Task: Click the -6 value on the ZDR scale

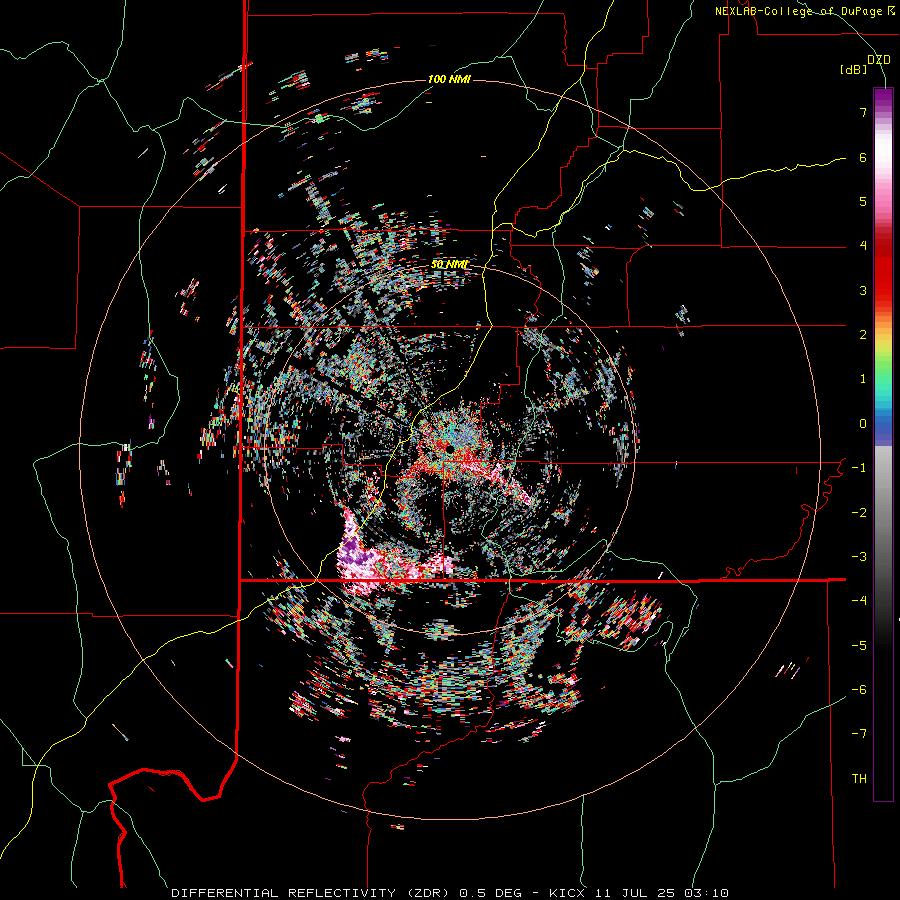Action: (859, 690)
